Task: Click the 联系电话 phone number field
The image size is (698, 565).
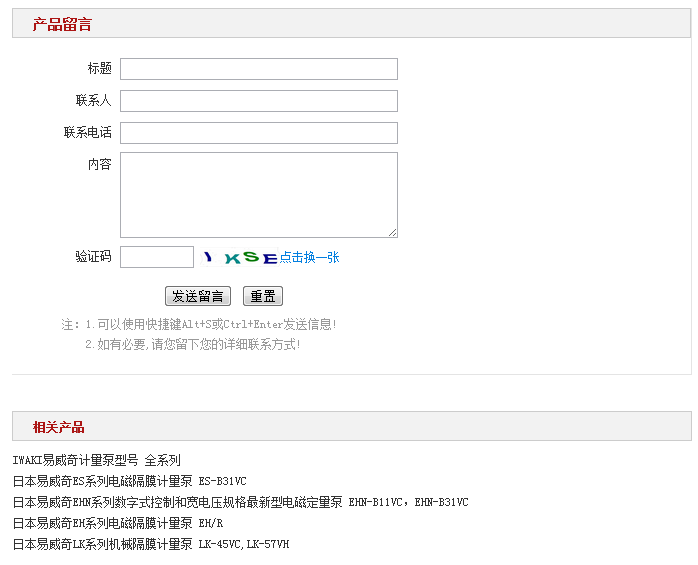Action: tap(259, 133)
